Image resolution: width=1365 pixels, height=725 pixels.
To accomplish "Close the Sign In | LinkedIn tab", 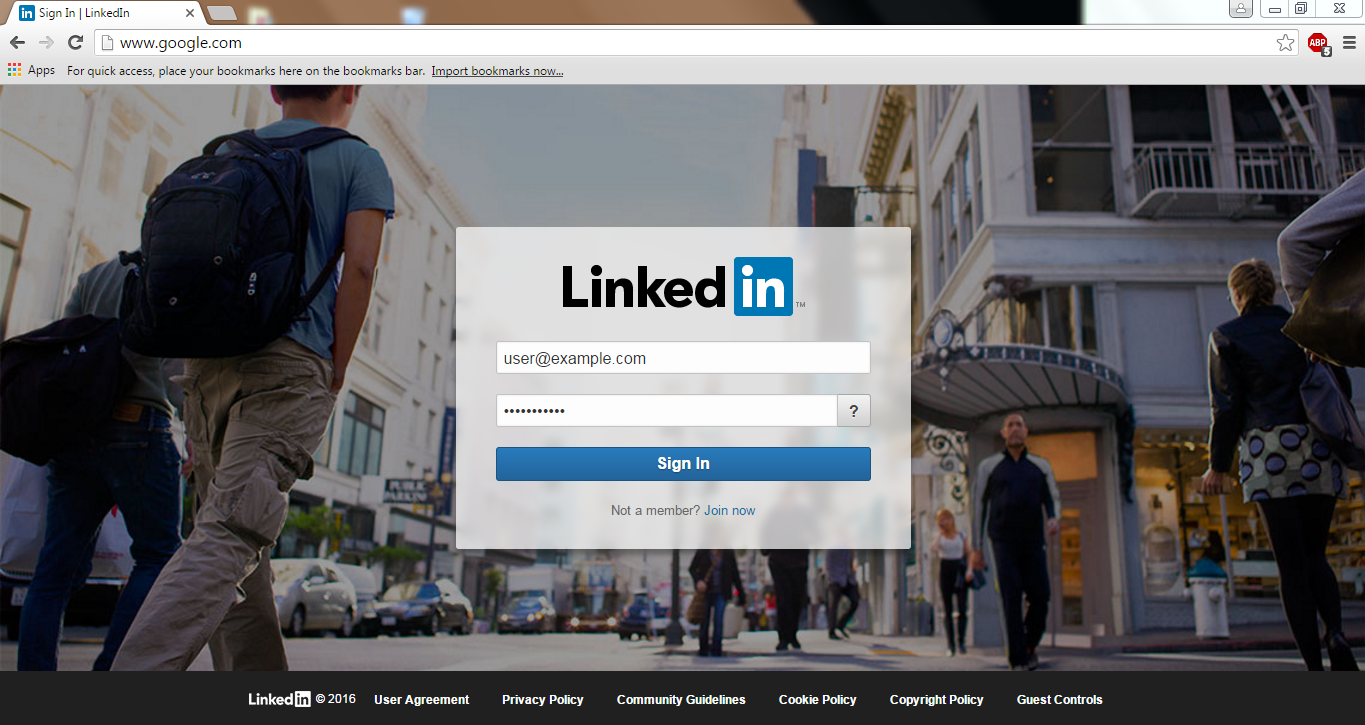I will (190, 13).
